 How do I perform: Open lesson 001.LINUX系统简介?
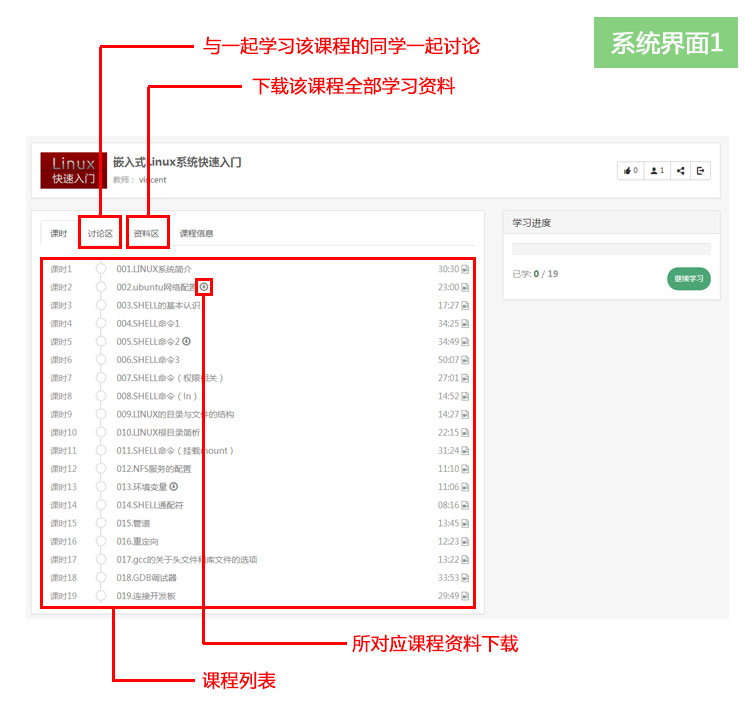click(x=154, y=269)
